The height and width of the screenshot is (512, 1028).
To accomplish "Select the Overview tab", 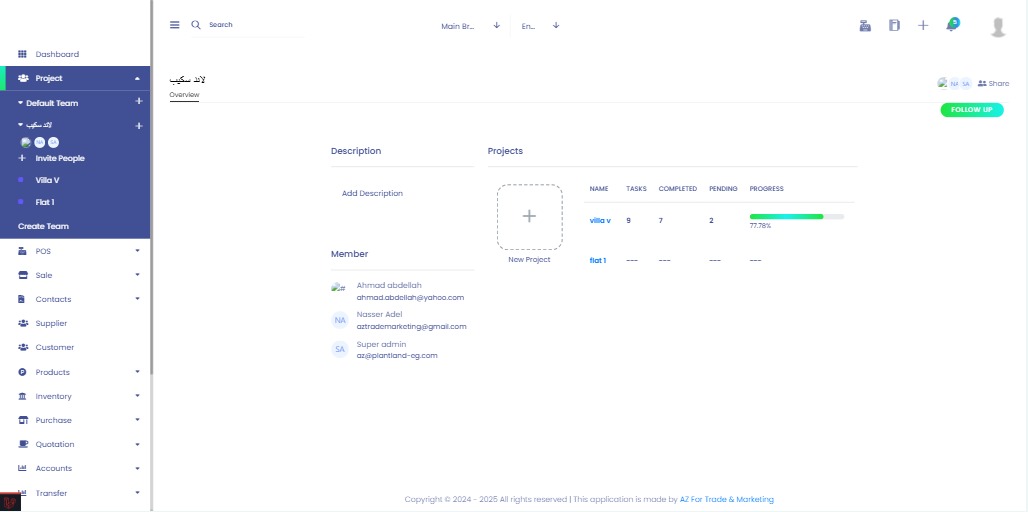I will [x=184, y=95].
